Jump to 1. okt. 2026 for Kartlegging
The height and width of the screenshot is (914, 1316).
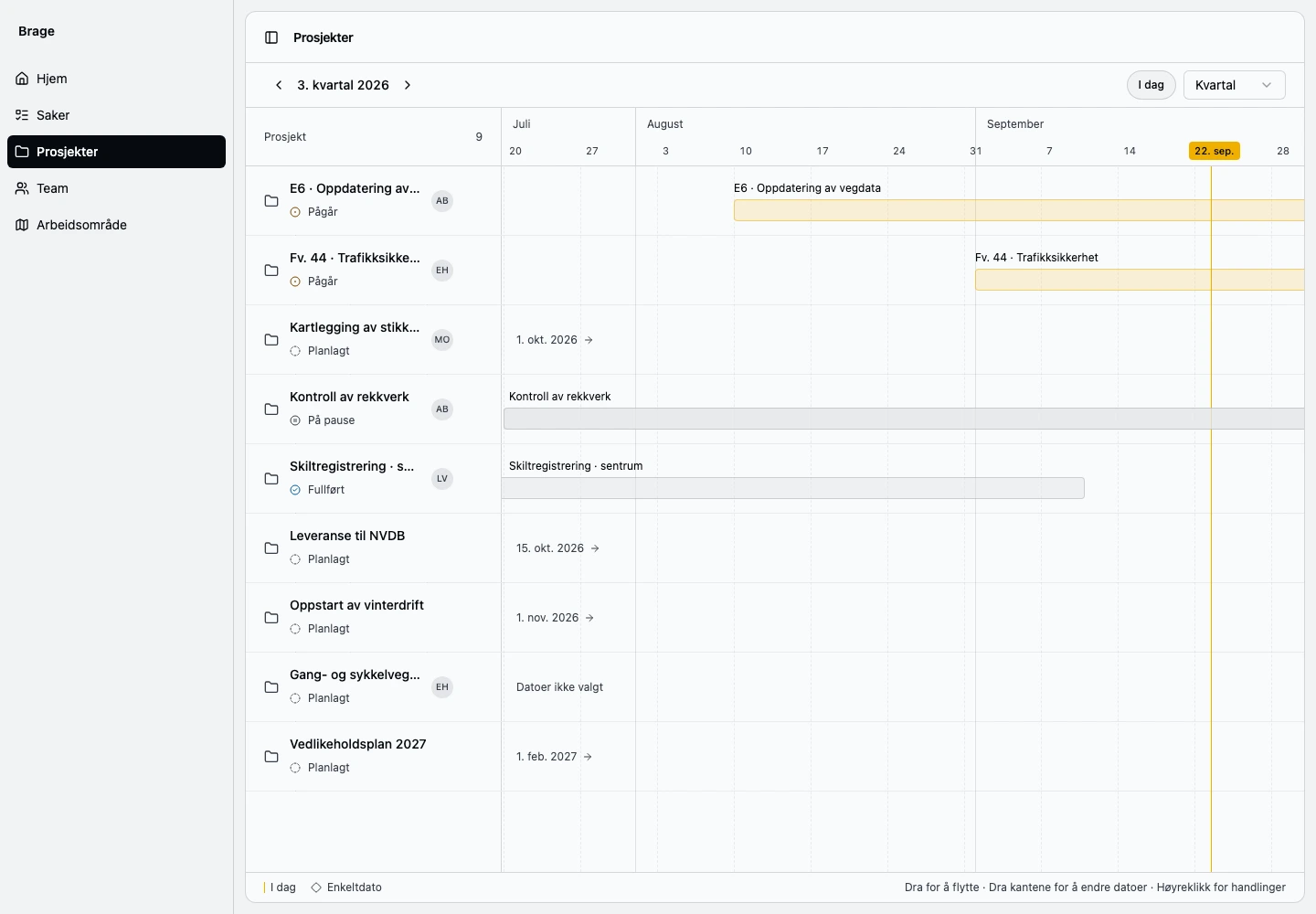click(555, 340)
